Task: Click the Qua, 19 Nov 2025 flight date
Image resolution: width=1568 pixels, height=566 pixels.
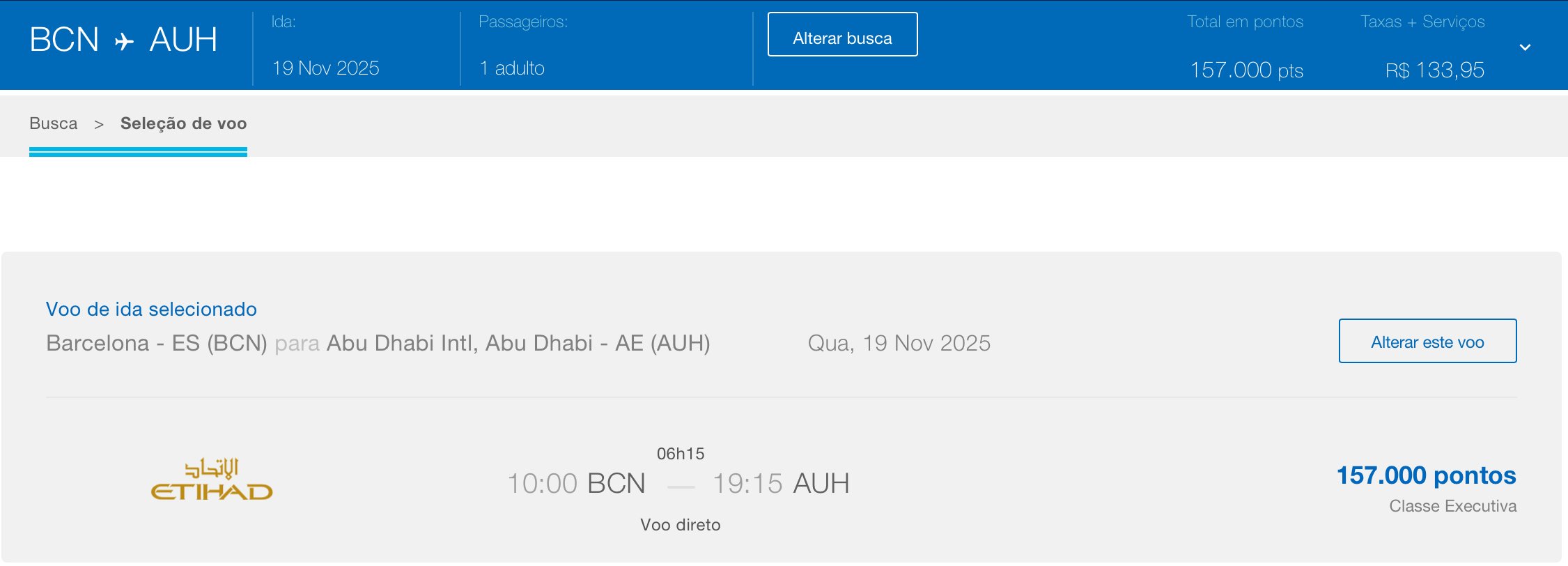Action: point(899,344)
